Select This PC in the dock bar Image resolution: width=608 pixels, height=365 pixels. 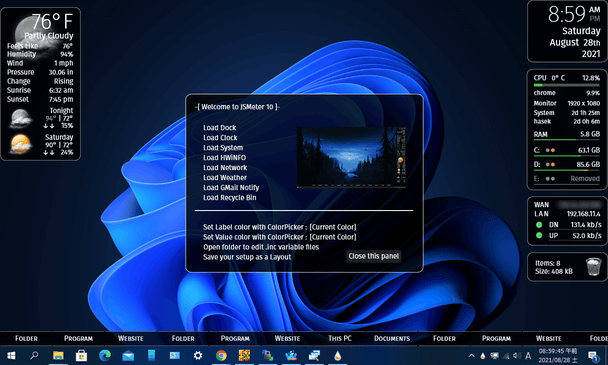pos(340,338)
